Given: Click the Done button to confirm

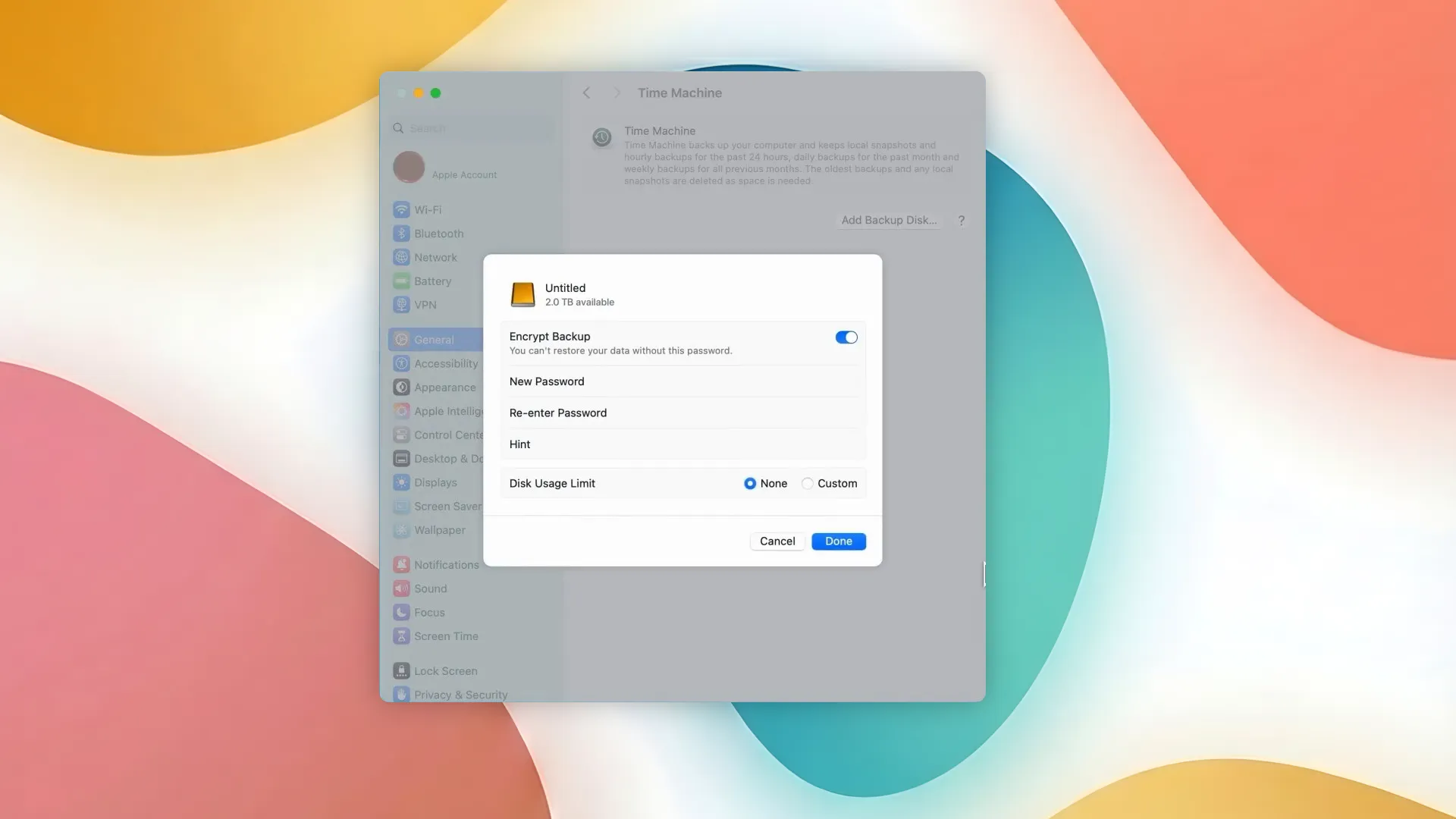Looking at the screenshot, I should [838, 541].
